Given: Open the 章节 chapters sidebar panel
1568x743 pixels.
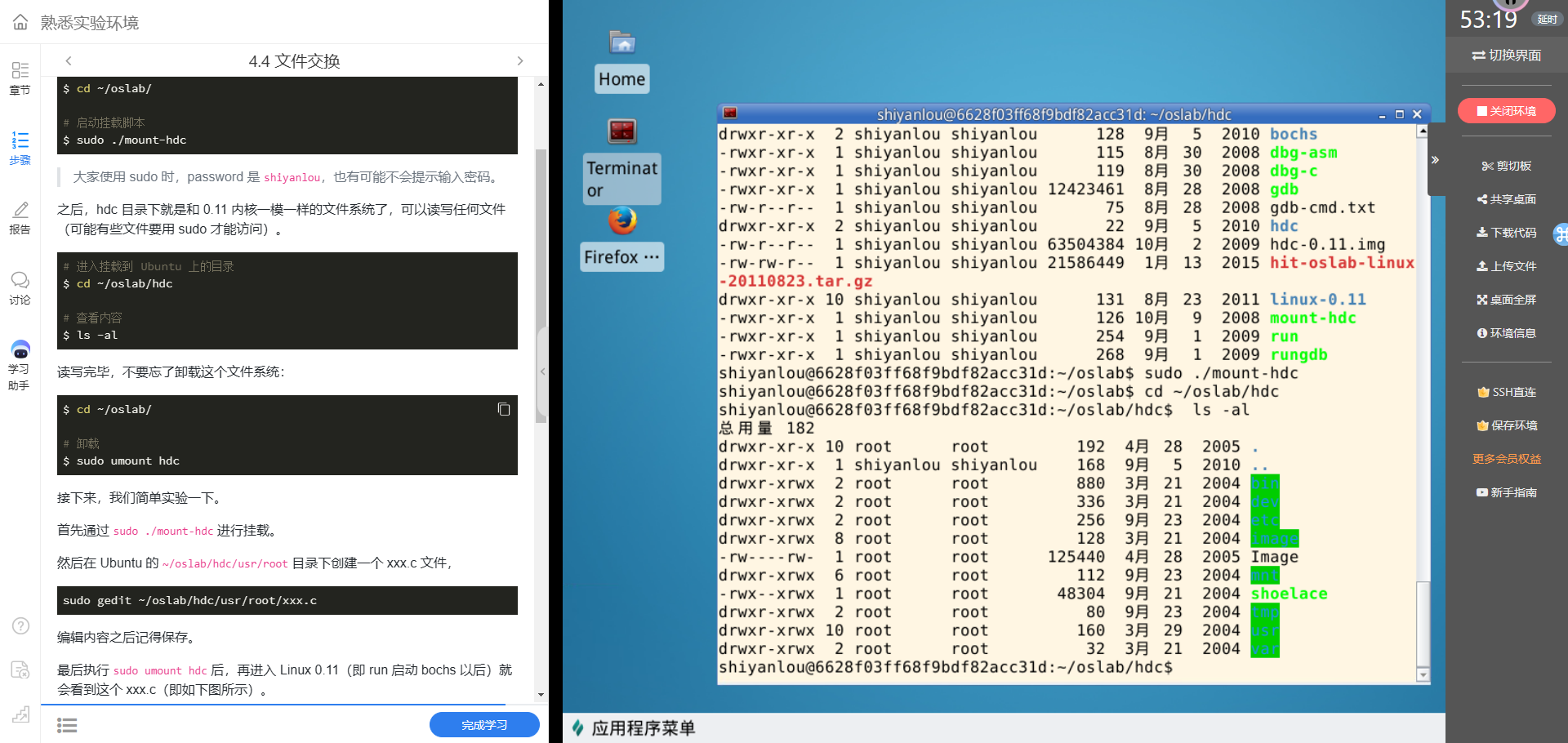Looking at the screenshot, I should pos(20,78).
